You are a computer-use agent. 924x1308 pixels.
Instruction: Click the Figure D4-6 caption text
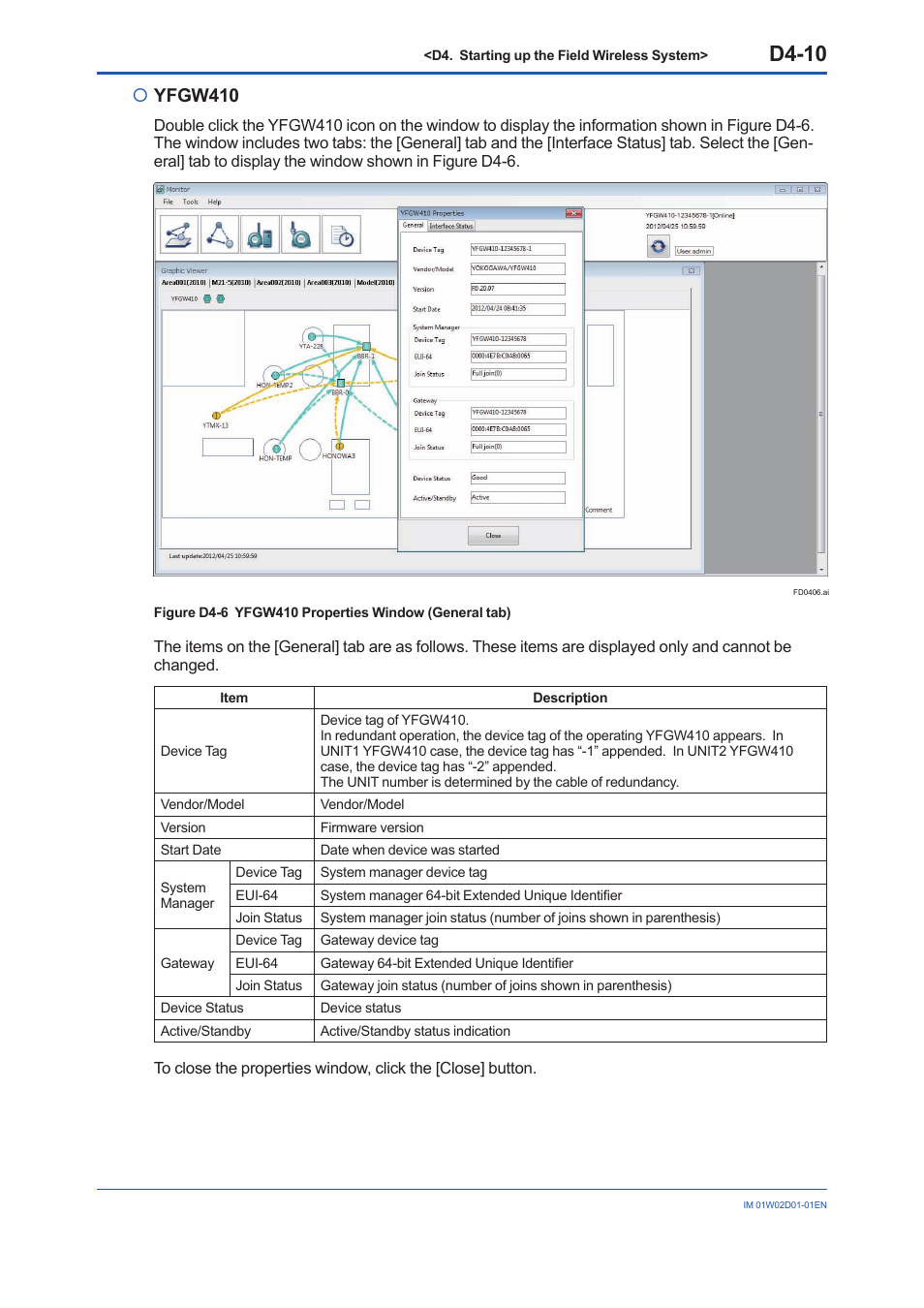(332, 612)
